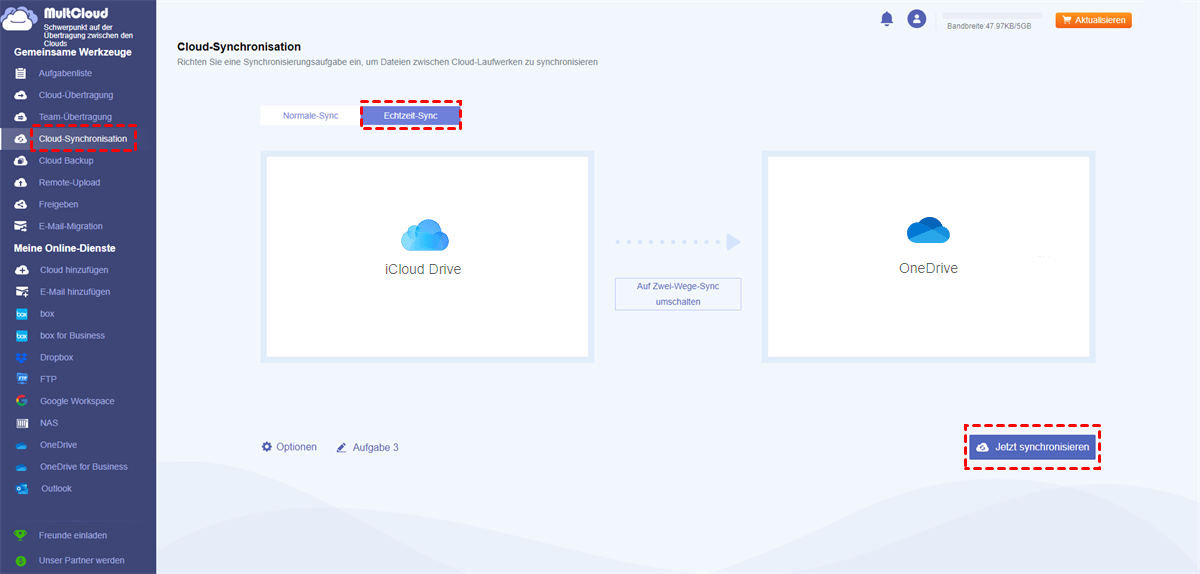The width and height of the screenshot is (1200, 574).
Task: Choose destination in OneDrive box
Action: [x=928, y=257]
